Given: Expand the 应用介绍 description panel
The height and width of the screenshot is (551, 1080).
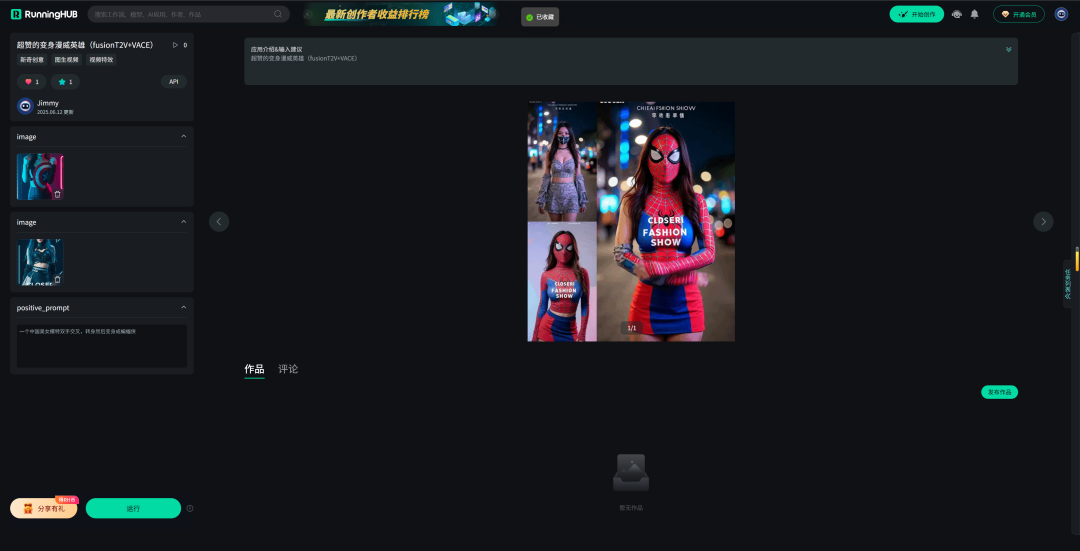Looking at the screenshot, I should (1008, 49).
